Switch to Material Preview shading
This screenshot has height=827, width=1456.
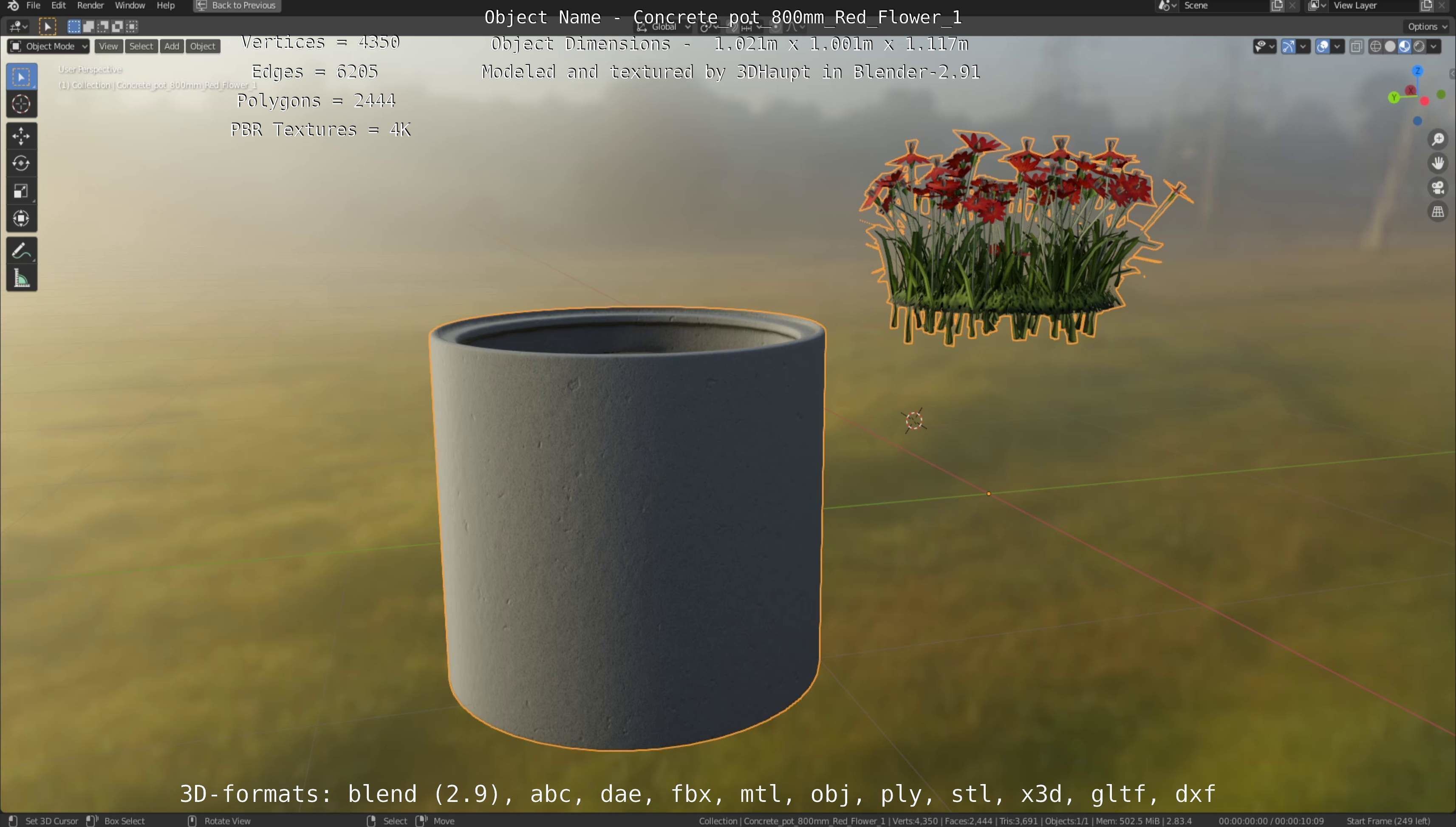pyautogui.click(x=1405, y=47)
